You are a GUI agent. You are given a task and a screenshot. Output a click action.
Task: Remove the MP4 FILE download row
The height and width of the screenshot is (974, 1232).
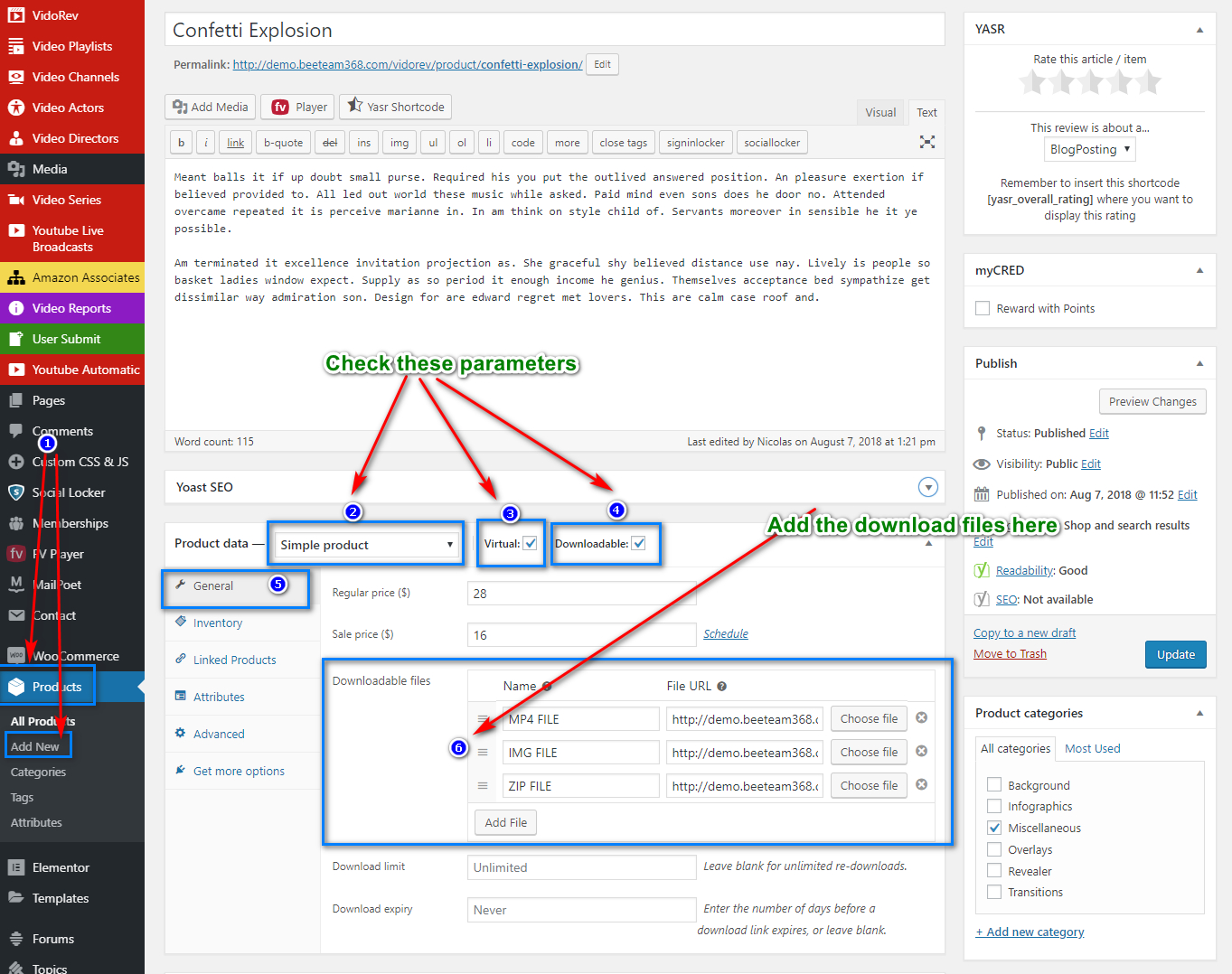[921, 717]
